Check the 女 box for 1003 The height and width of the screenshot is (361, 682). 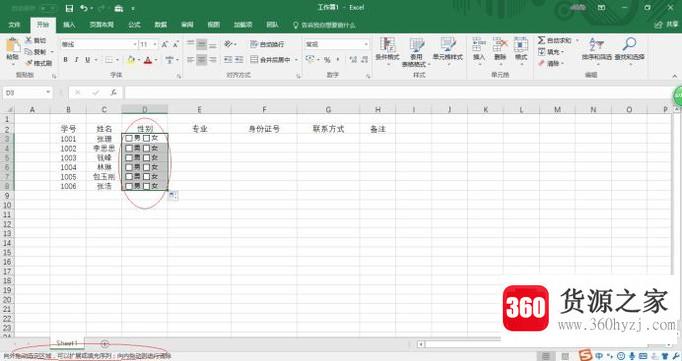tap(147, 158)
